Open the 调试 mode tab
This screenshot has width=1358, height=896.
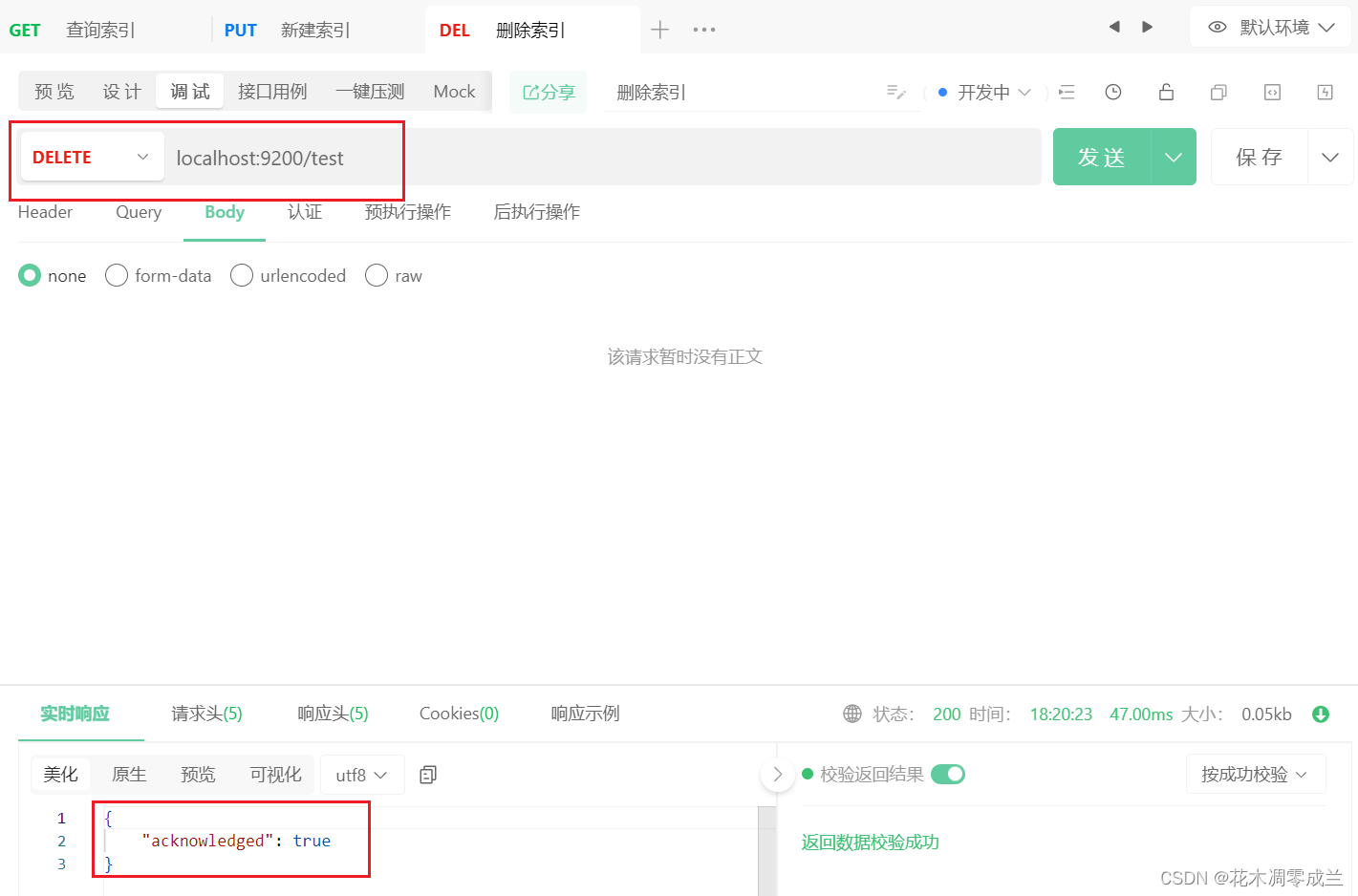190,92
